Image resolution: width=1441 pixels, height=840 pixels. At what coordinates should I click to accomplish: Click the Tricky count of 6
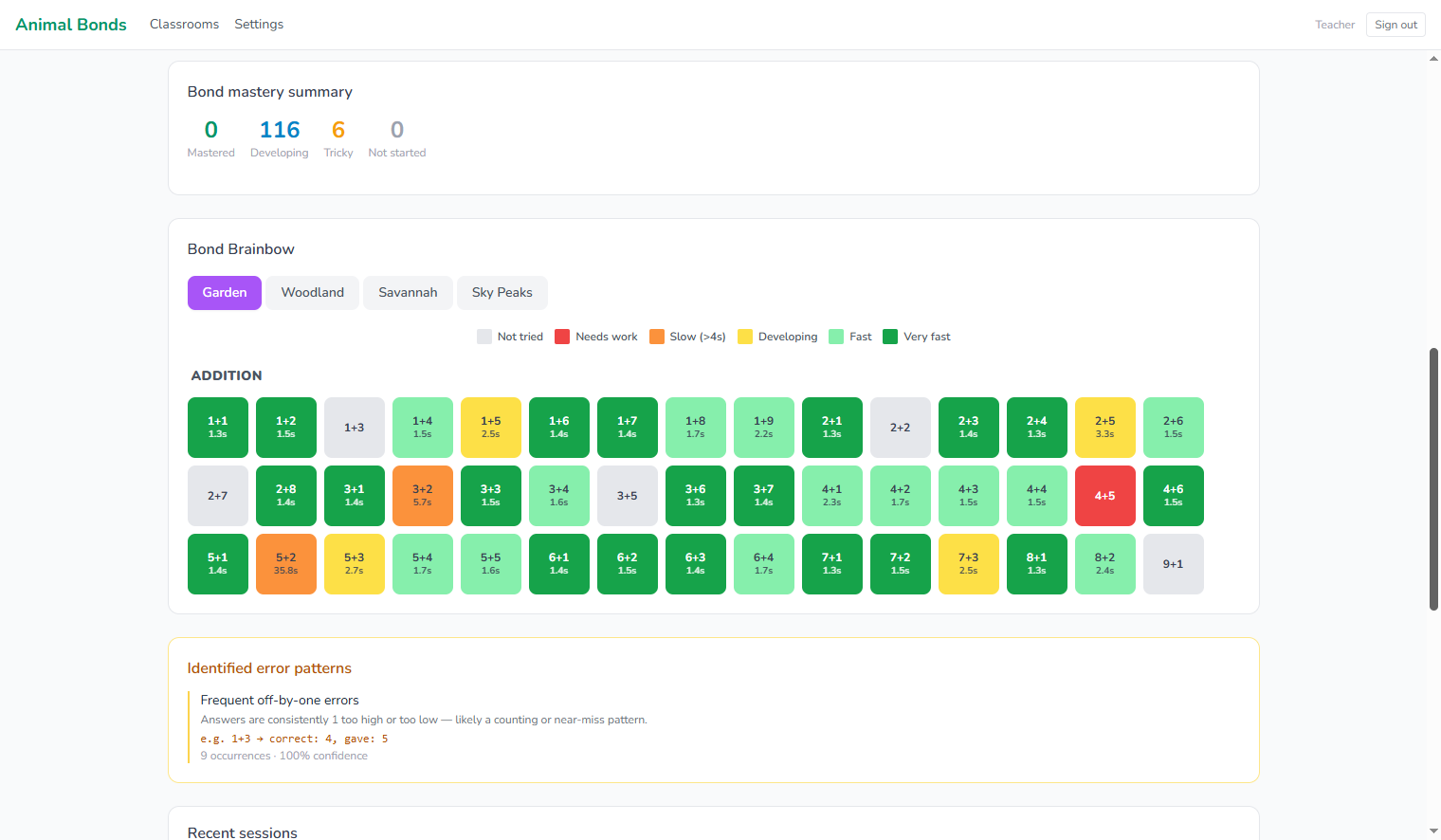coord(338,130)
